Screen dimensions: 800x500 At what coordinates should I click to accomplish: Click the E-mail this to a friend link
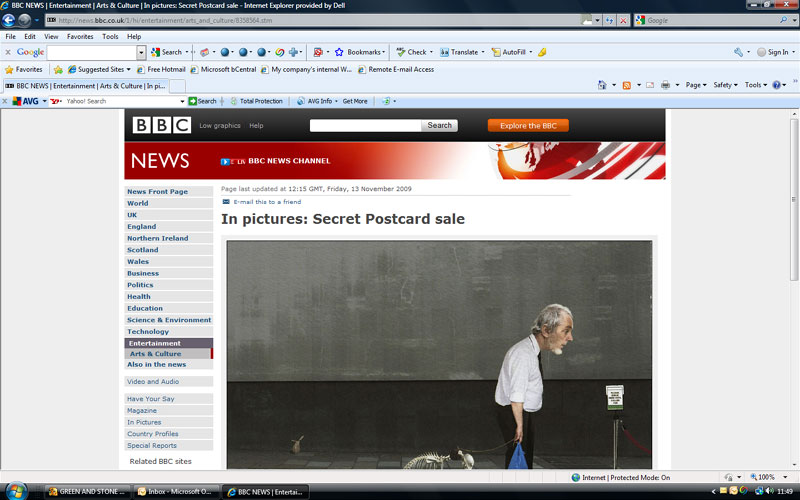click(267, 202)
